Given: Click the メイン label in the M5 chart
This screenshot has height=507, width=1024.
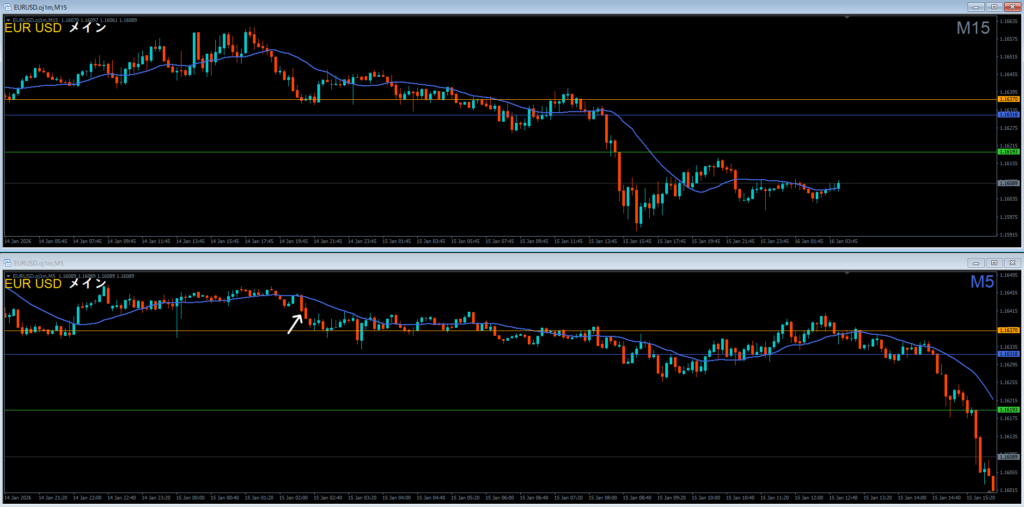Looking at the screenshot, I should point(87,284).
